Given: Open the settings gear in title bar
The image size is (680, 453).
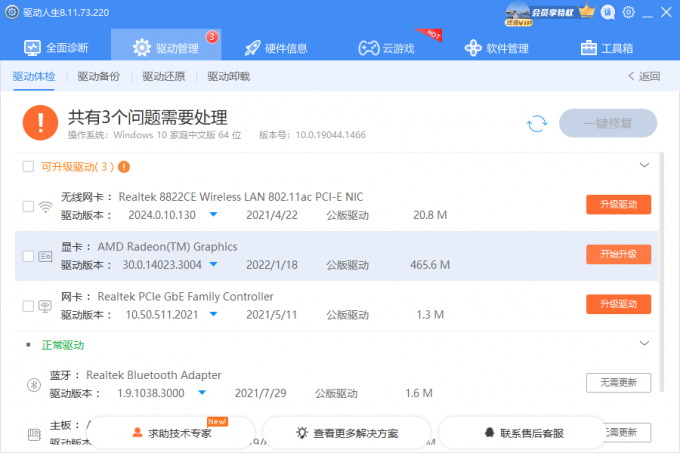Looking at the screenshot, I should coord(628,12).
